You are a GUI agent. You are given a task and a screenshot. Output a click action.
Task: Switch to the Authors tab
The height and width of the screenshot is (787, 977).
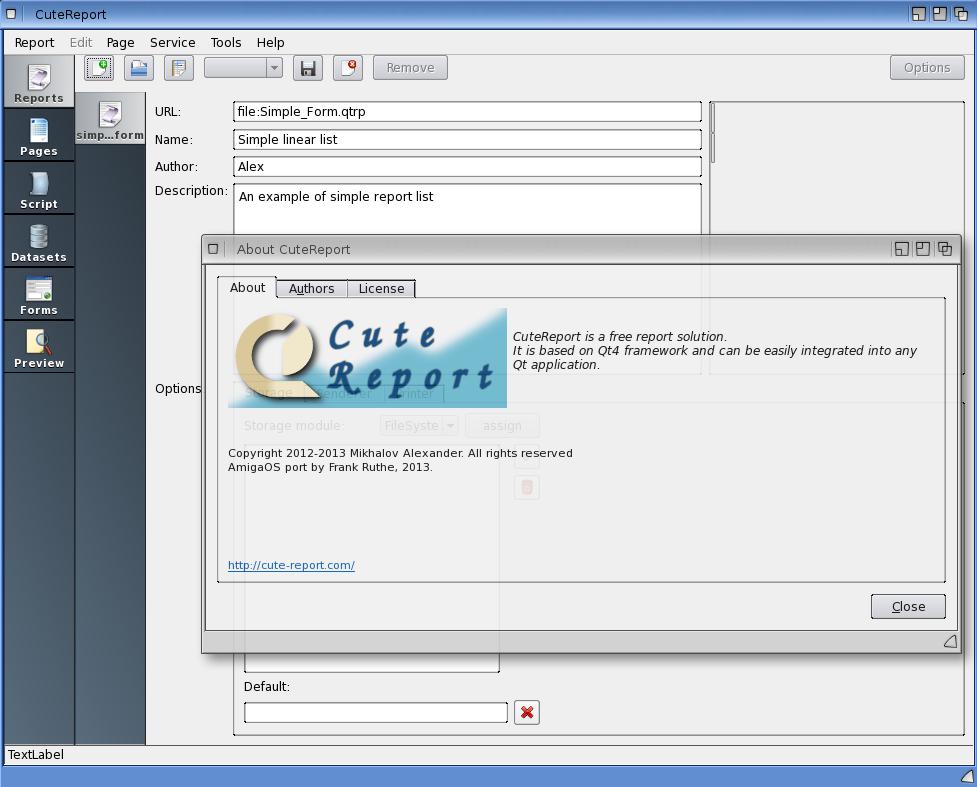click(312, 289)
